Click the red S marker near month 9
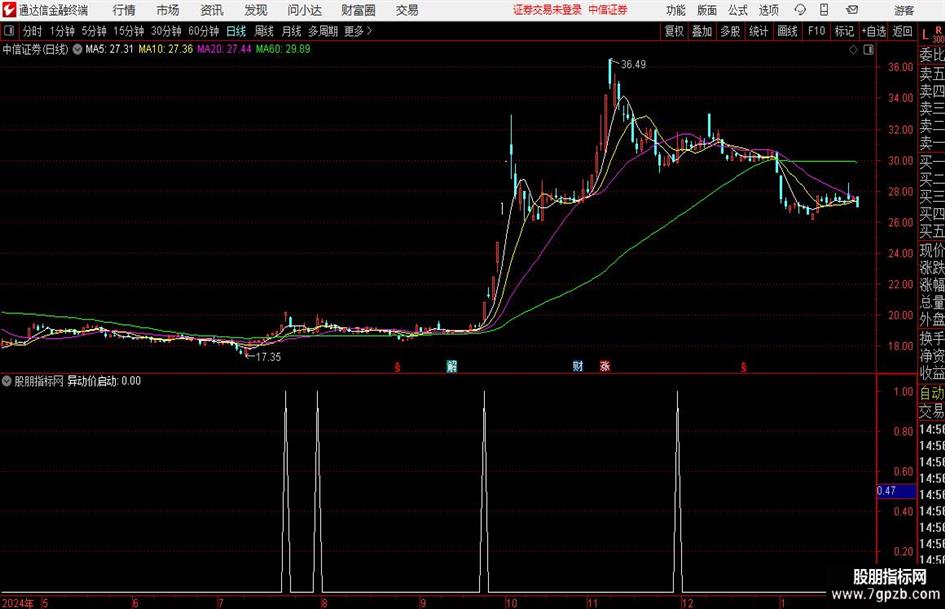The width and height of the screenshot is (945, 609). 397,367
